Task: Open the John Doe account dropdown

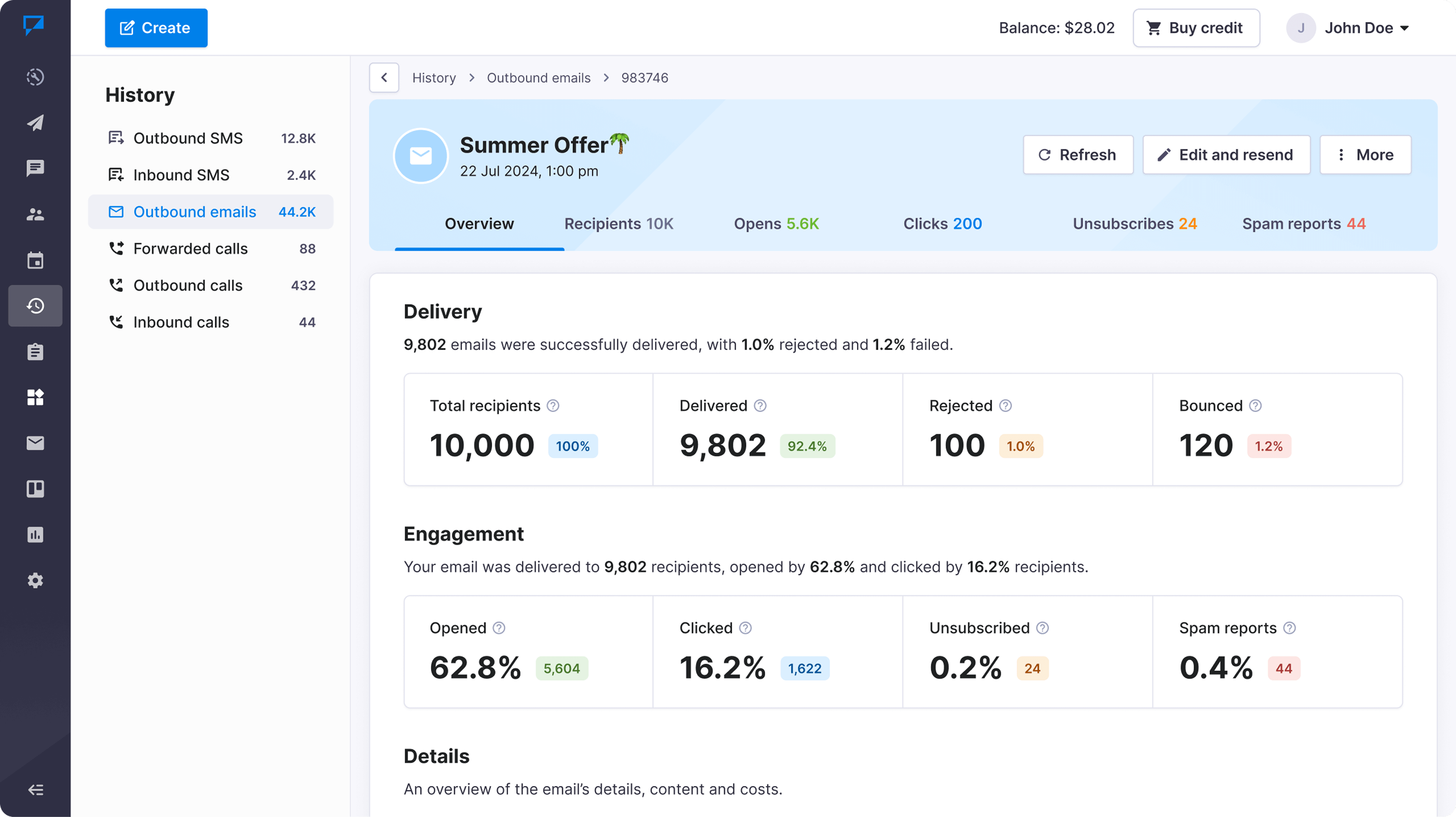Action: coord(1367,28)
